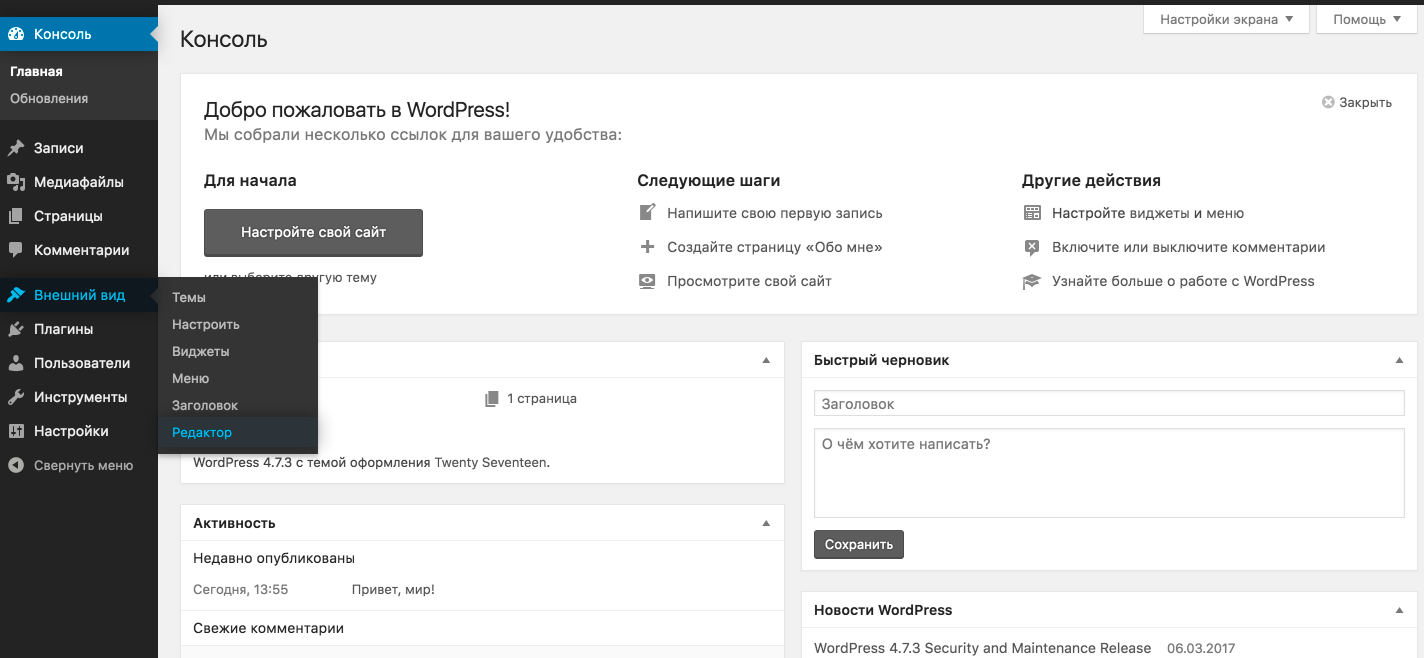Viewport: 1424px width, 658px height.
Task: Click the widgets grid icon next to Настройте виджеты
Action: click(x=1032, y=213)
